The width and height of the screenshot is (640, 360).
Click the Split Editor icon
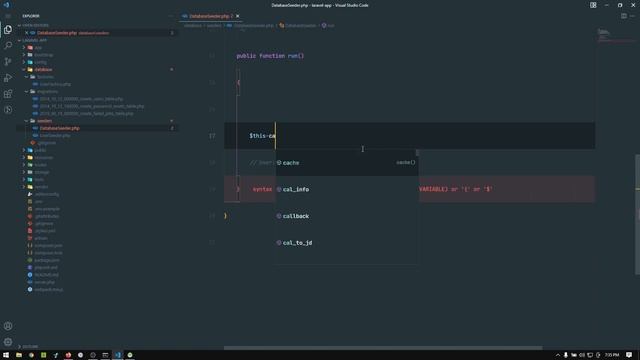624,16
